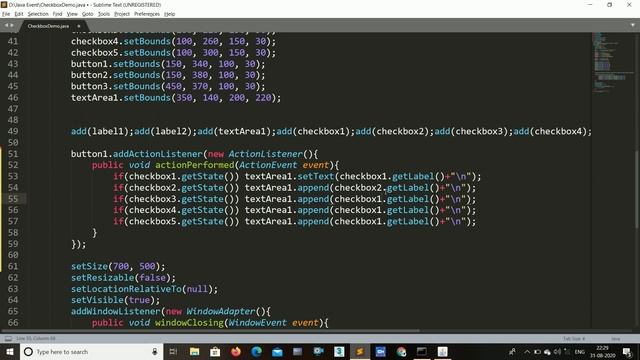Open the File menu

click(x=6, y=14)
